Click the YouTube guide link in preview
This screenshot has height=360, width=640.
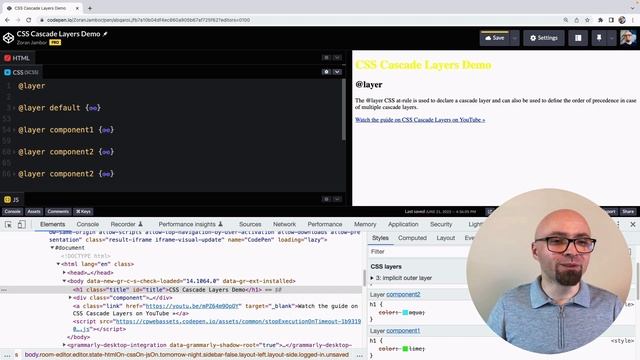point(420,120)
